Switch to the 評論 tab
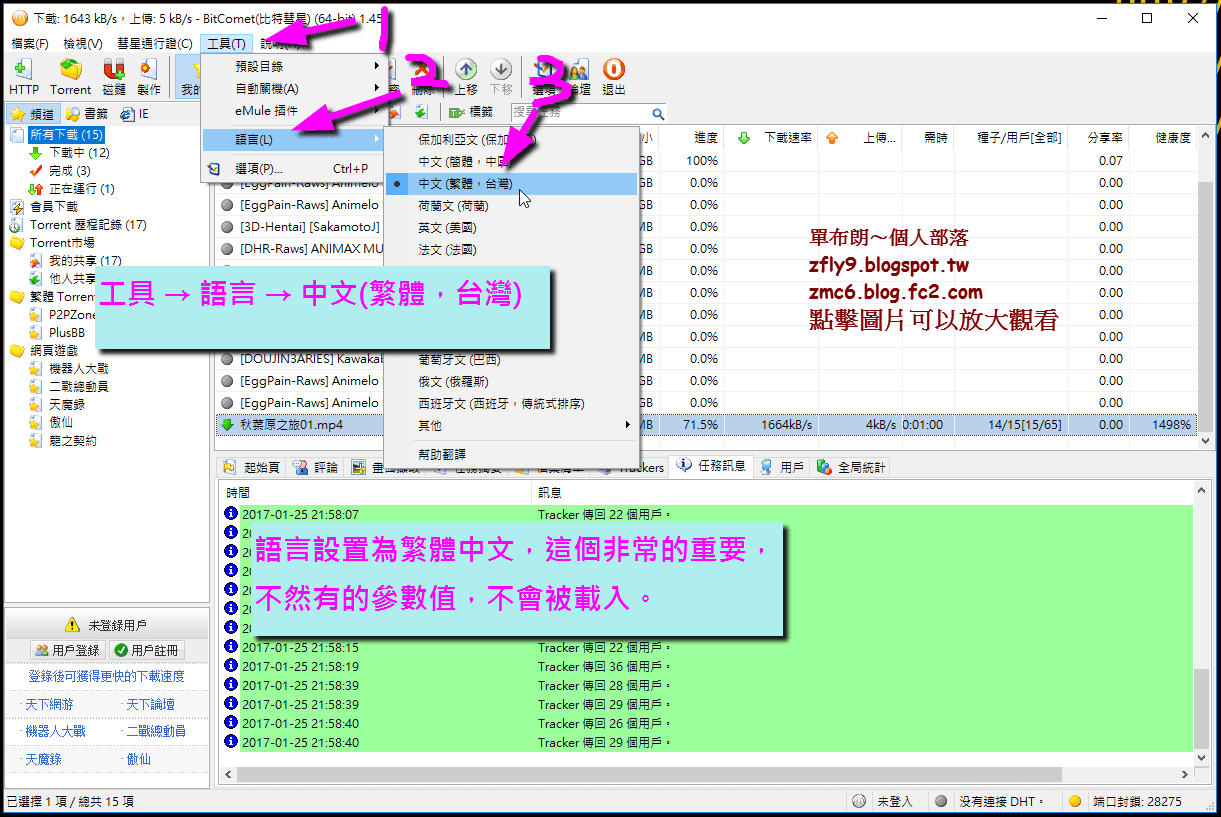This screenshot has height=817, width=1221. pyautogui.click(x=315, y=467)
